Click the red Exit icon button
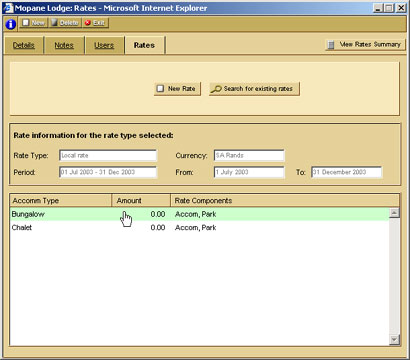 (95, 23)
